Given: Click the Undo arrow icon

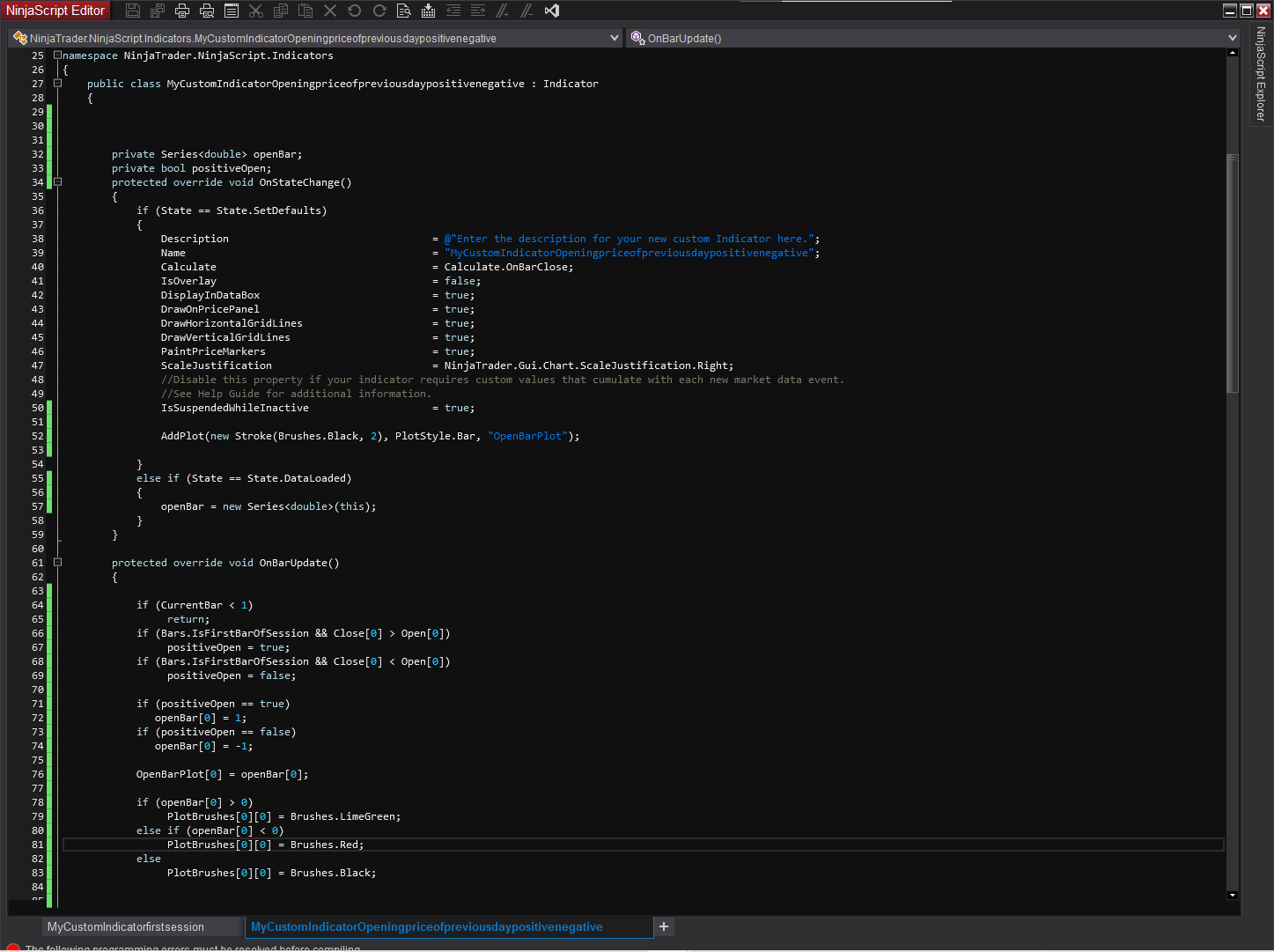Looking at the screenshot, I should click(x=355, y=11).
